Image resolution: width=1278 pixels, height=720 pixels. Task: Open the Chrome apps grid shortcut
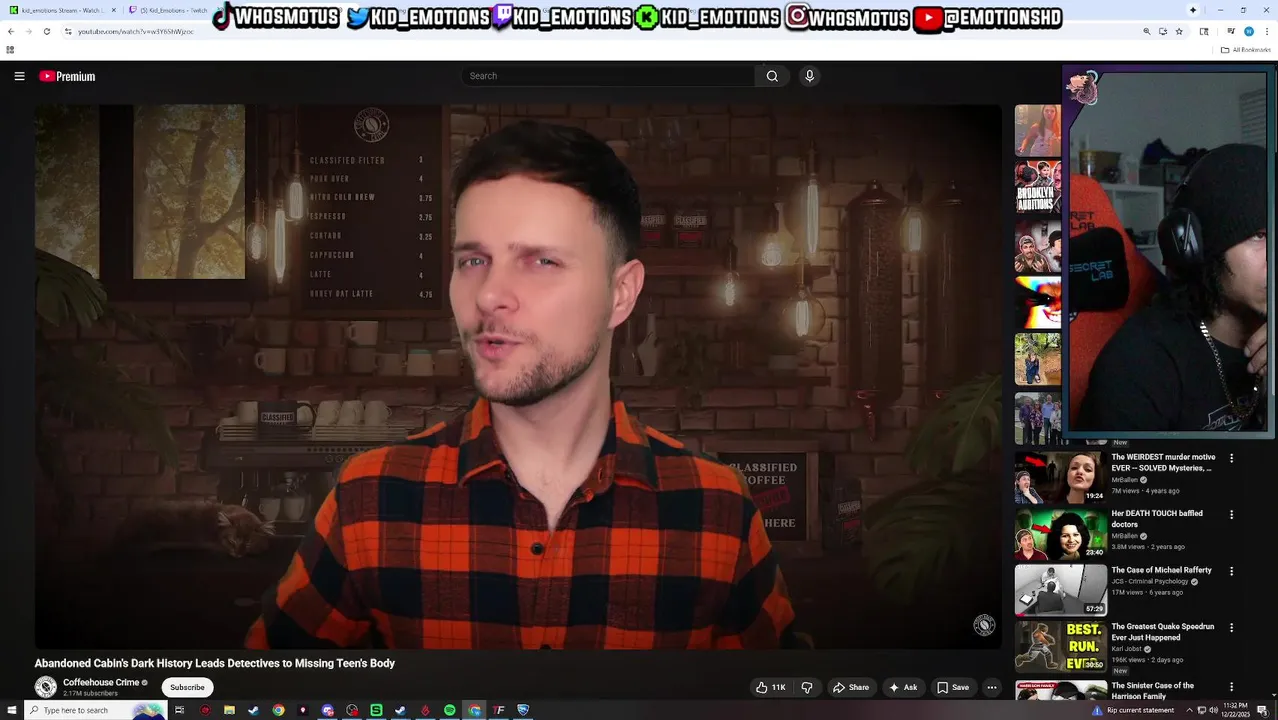[x=10, y=49]
